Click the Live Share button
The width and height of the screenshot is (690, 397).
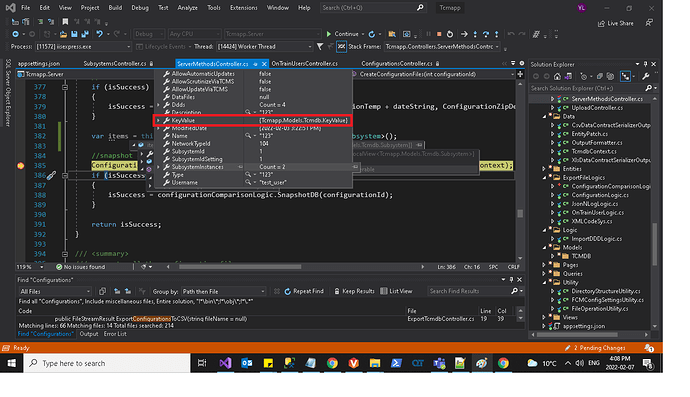615,23
